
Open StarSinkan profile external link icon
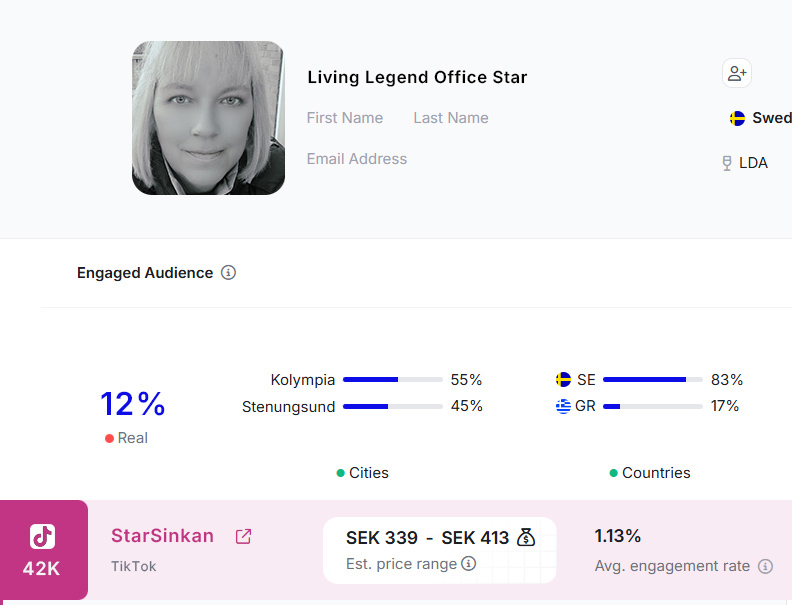pos(243,537)
